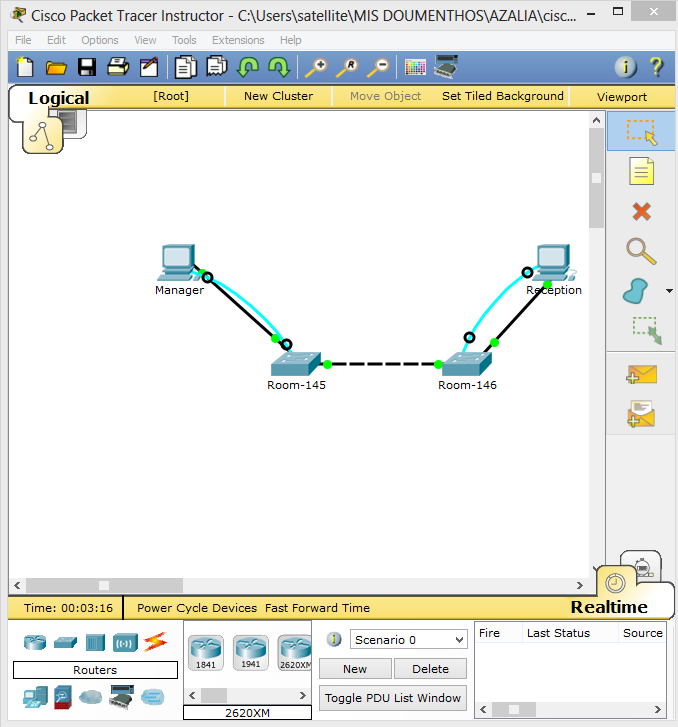678x727 pixels.
Task: Open the File menu
Action: pos(23,40)
